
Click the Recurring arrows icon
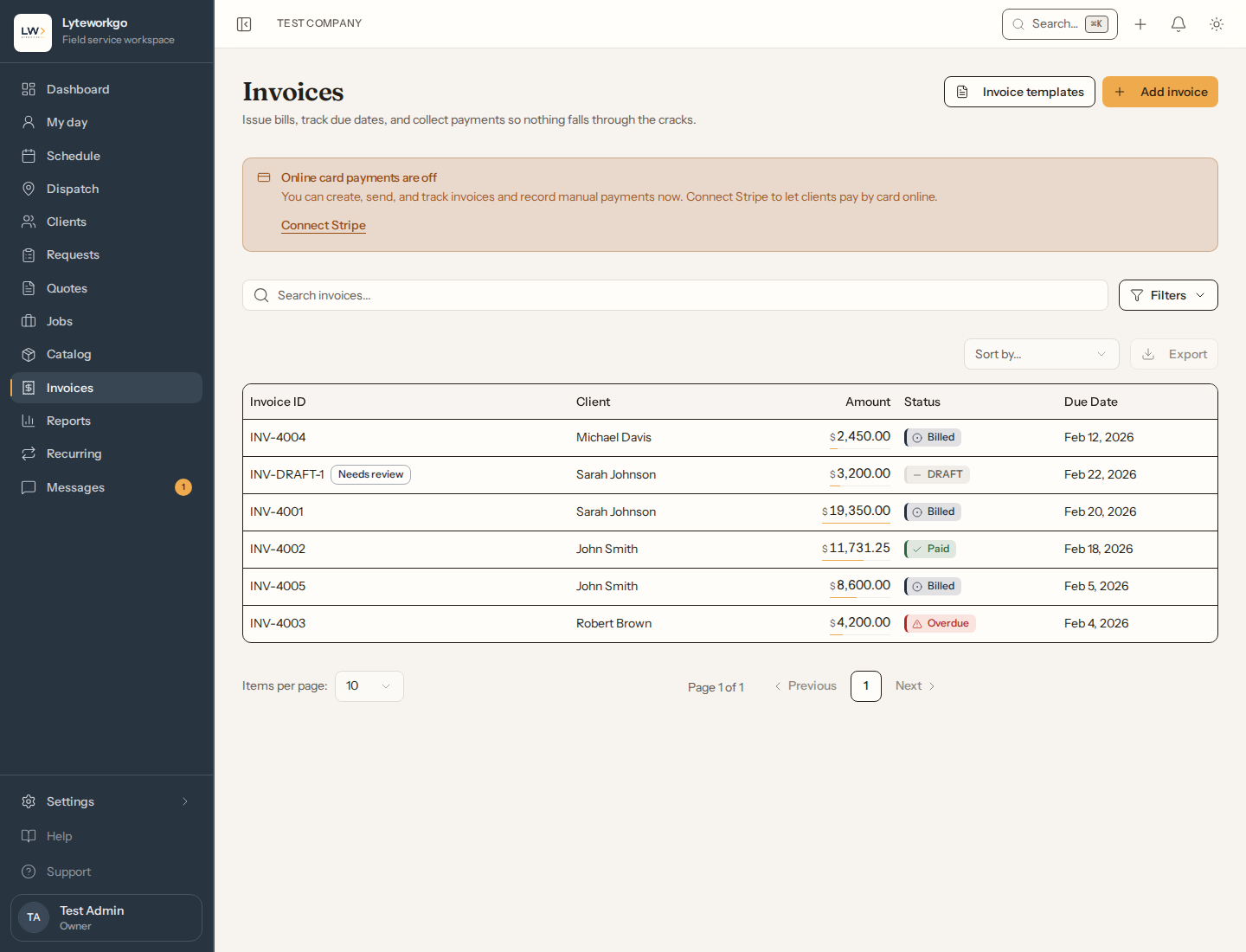(x=29, y=453)
